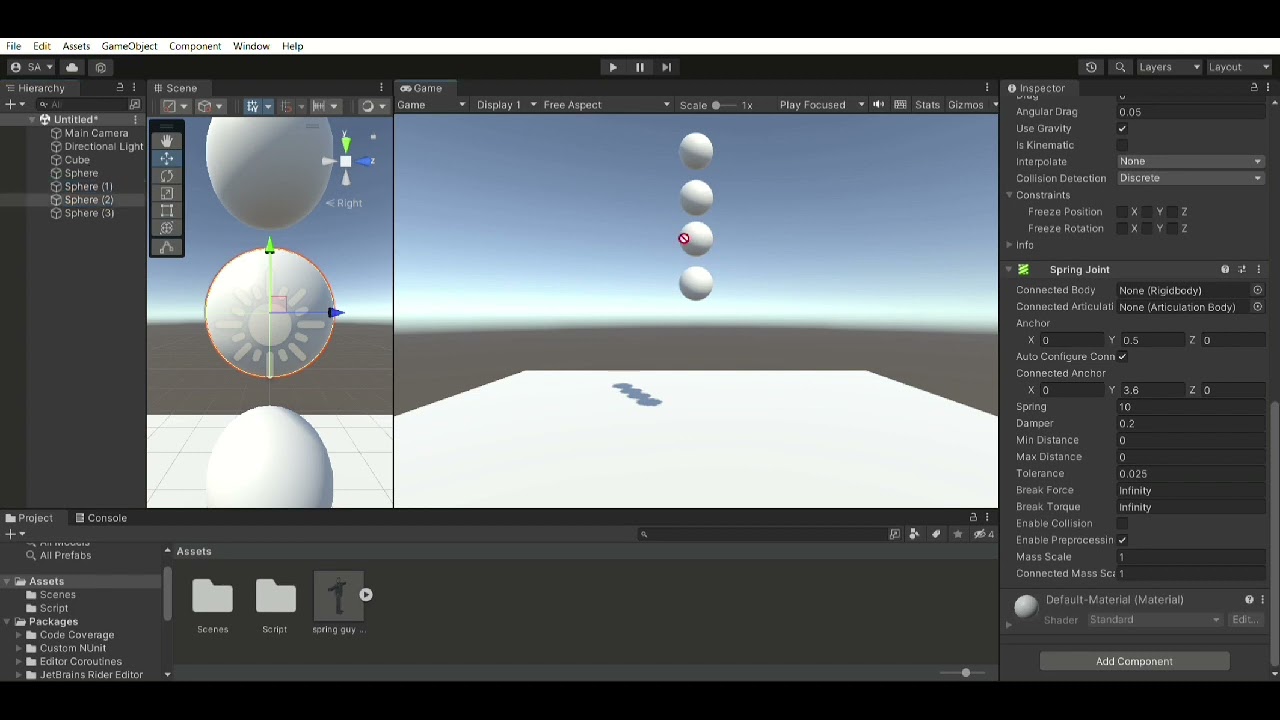Select the Hand tool in the Scene view
The width and height of the screenshot is (1280, 720).
(167, 141)
